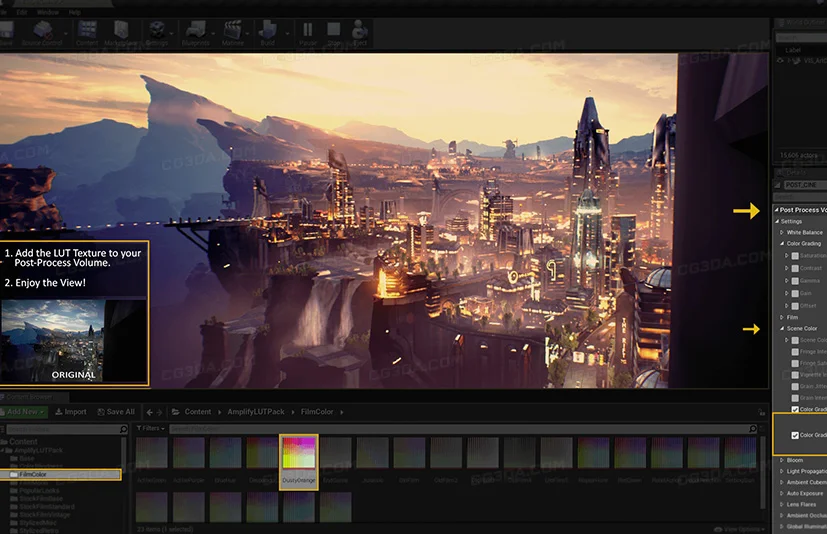Enable the Offset checkbox
The image size is (827, 534).
pos(795,306)
